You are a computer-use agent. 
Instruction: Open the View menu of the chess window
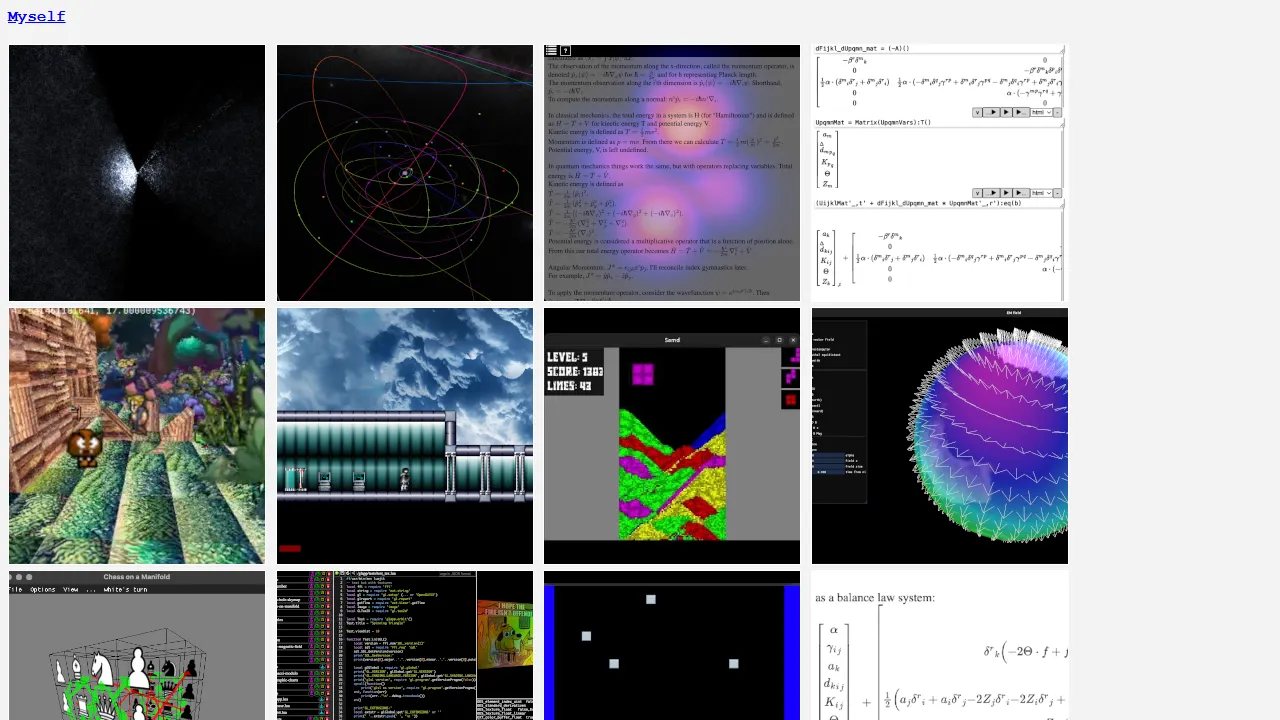71,589
